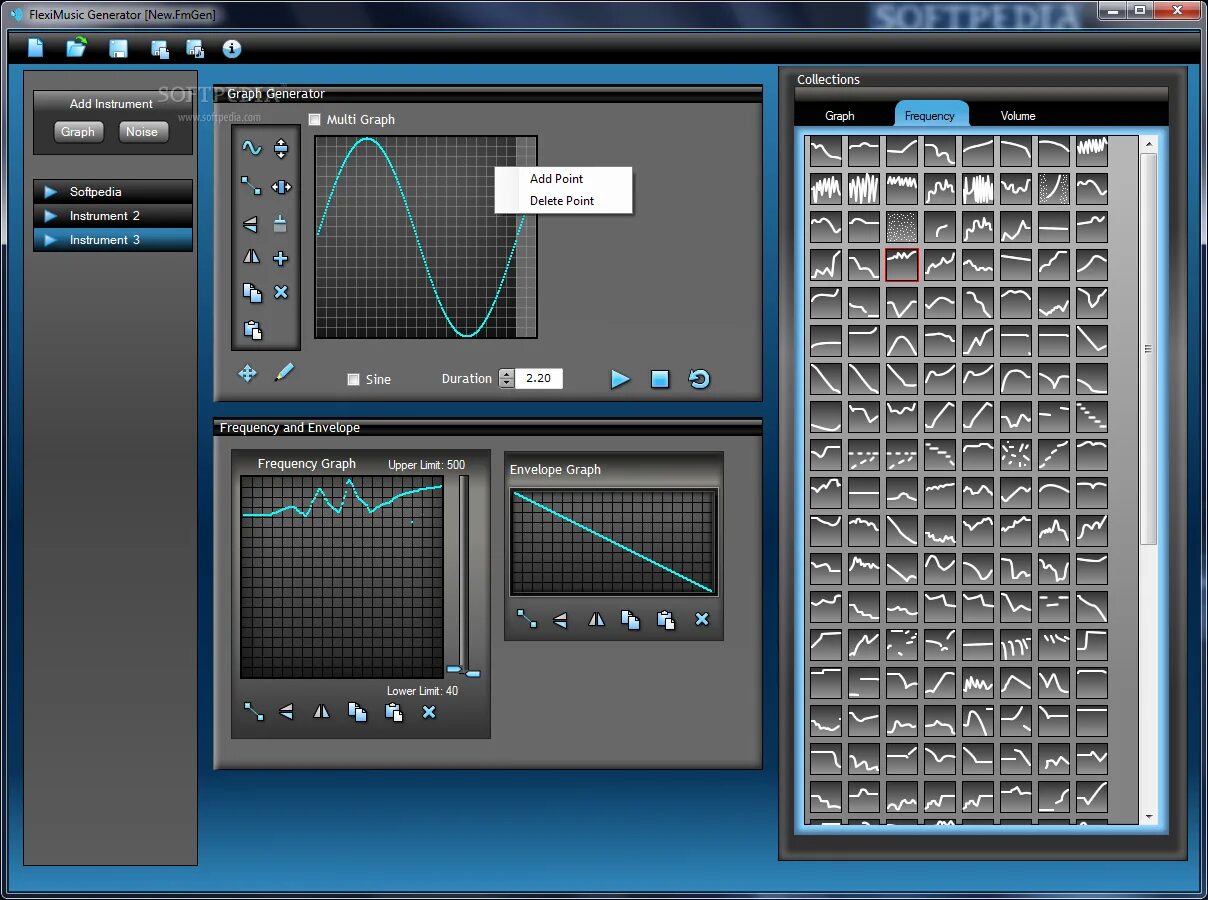The height and width of the screenshot is (900, 1208).
Task: Click vertical stretch tool in Graph Generator
Action: click(x=281, y=148)
